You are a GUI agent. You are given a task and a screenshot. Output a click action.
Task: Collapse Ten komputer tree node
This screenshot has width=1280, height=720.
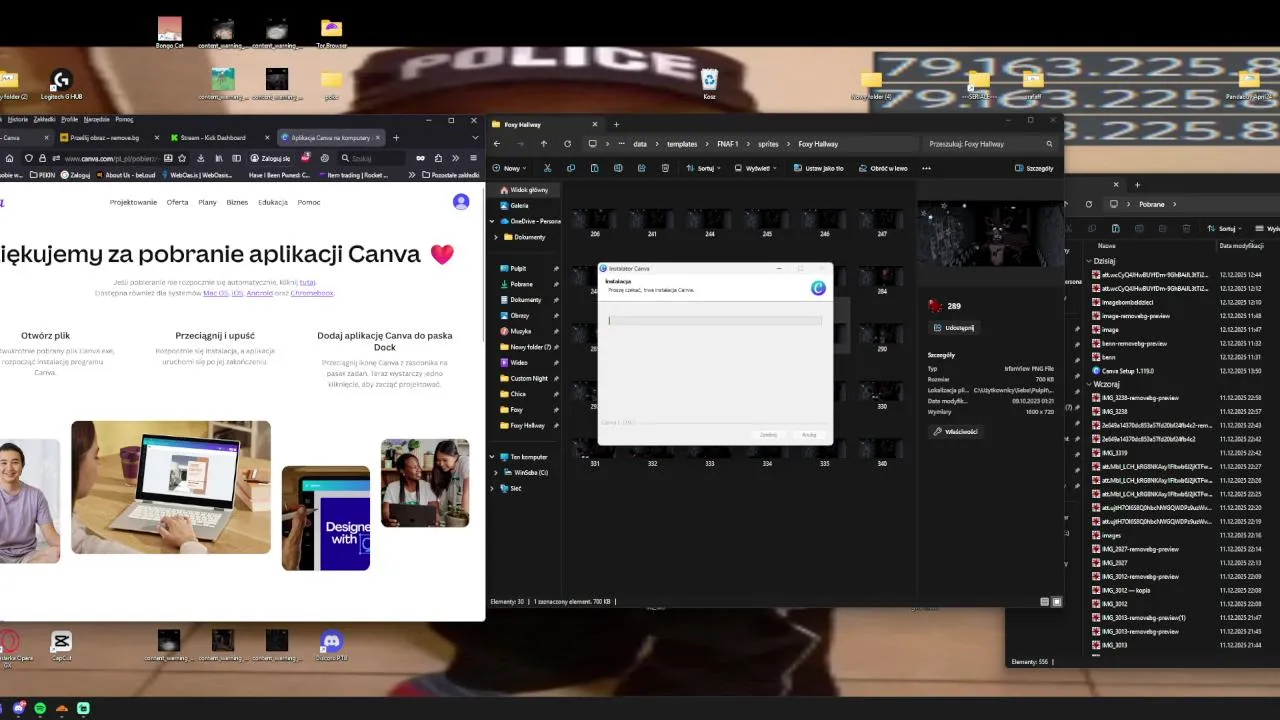(492, 457)
